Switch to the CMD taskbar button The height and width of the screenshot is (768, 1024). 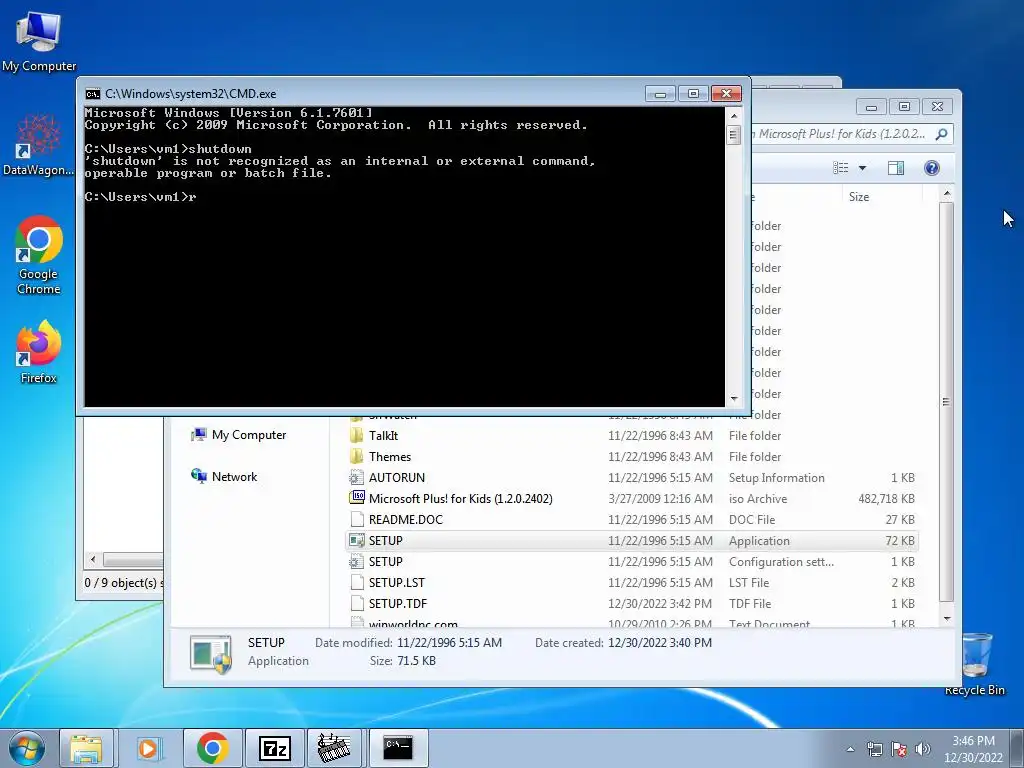tap(398, 748)
